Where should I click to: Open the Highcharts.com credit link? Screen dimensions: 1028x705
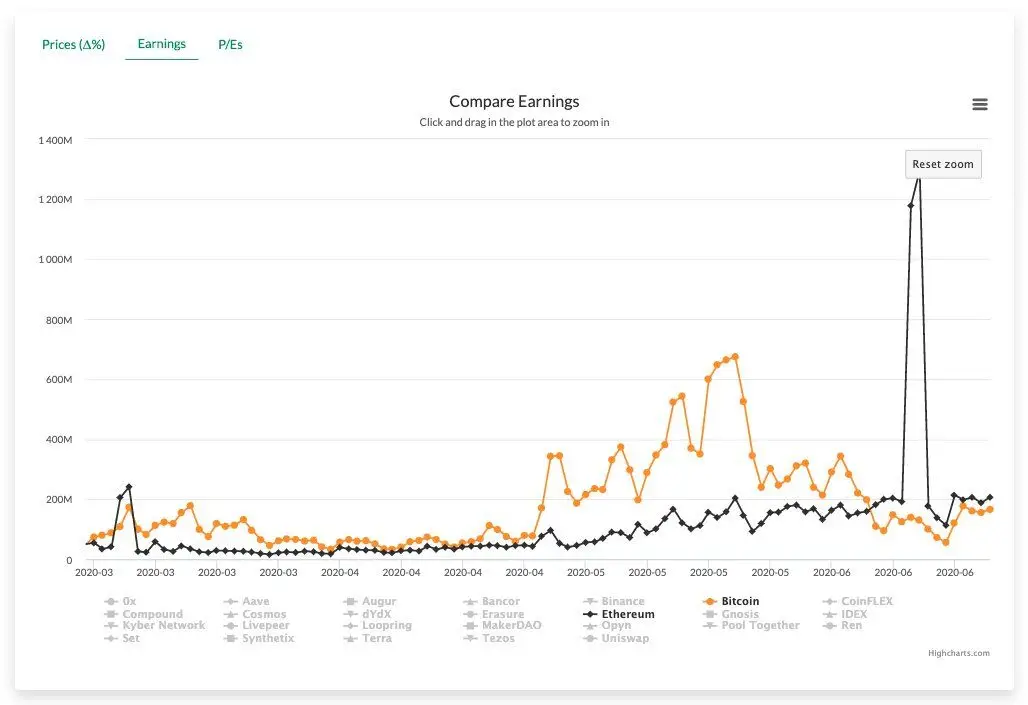tap(958, 653)
